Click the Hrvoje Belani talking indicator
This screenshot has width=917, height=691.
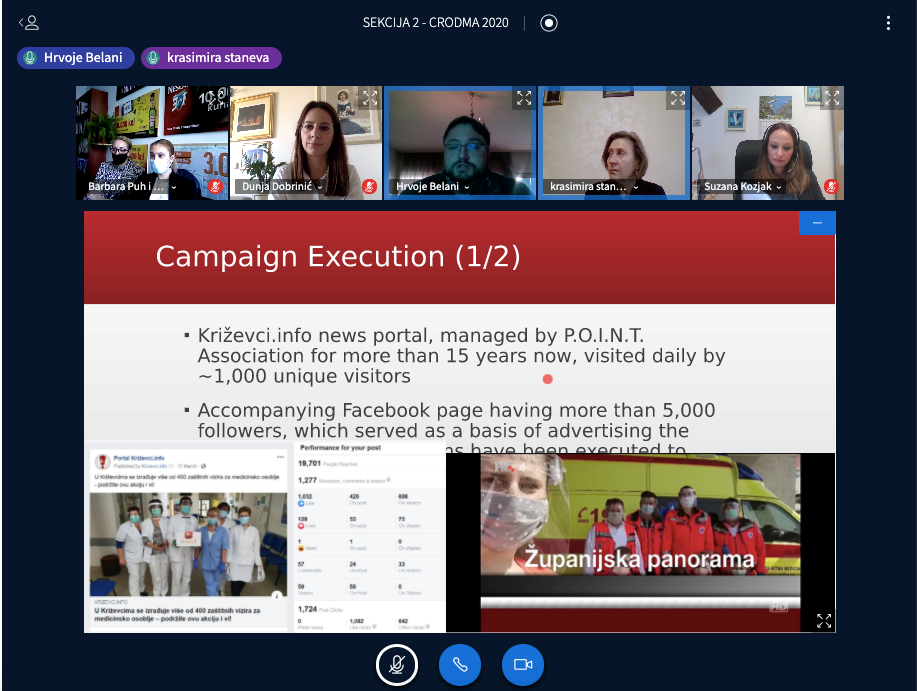pyautogui.click(x=74, y=58)
